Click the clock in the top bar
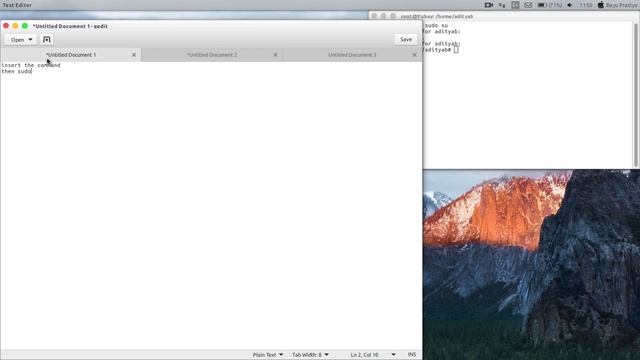This screenshot has height=360, width=640. point(586,5)
